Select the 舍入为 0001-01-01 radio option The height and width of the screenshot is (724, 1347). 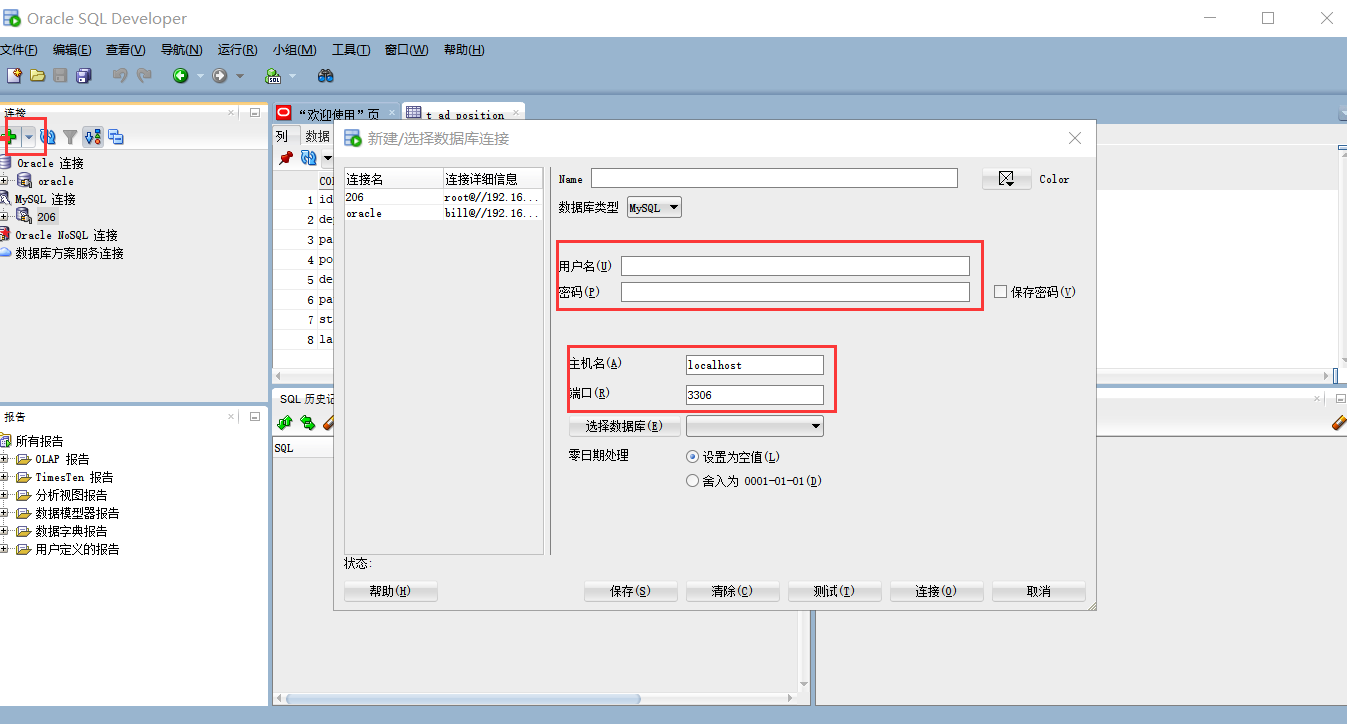tap(693, 481)
